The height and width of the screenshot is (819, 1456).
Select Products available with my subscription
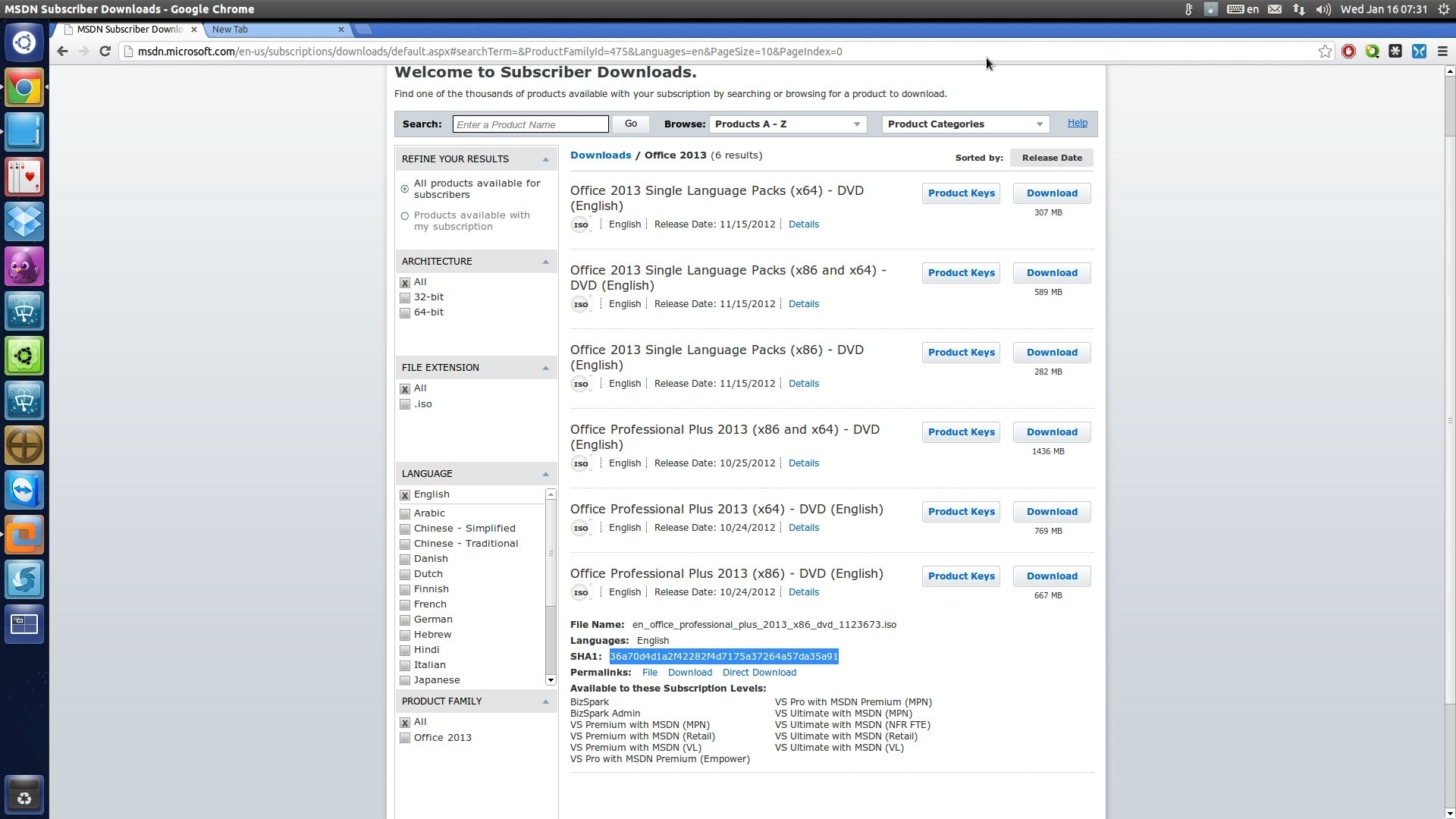click(405, 216)
